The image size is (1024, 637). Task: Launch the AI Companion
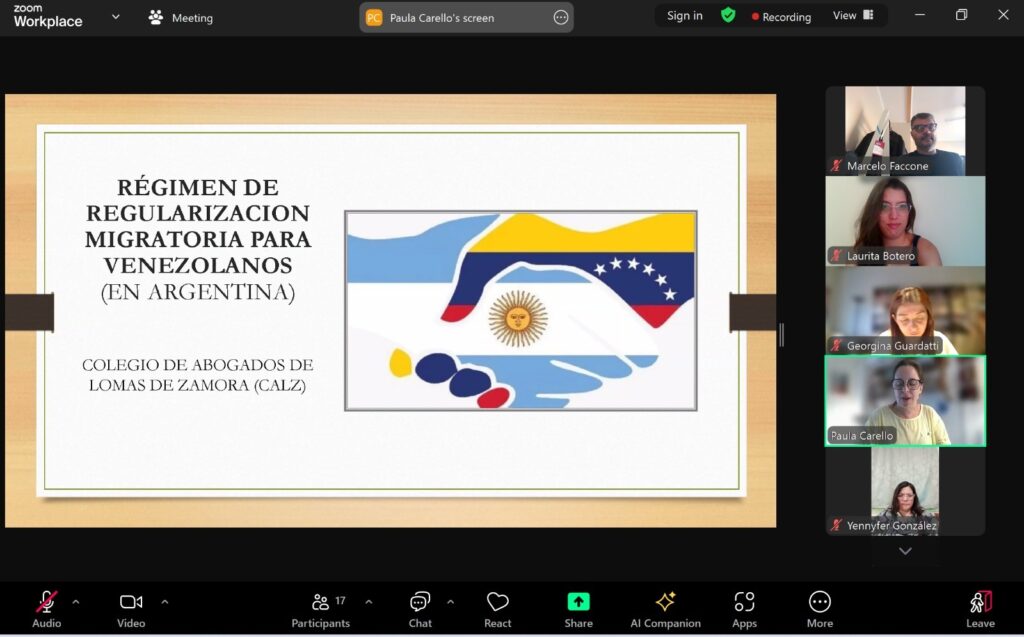tap(665, 609)
